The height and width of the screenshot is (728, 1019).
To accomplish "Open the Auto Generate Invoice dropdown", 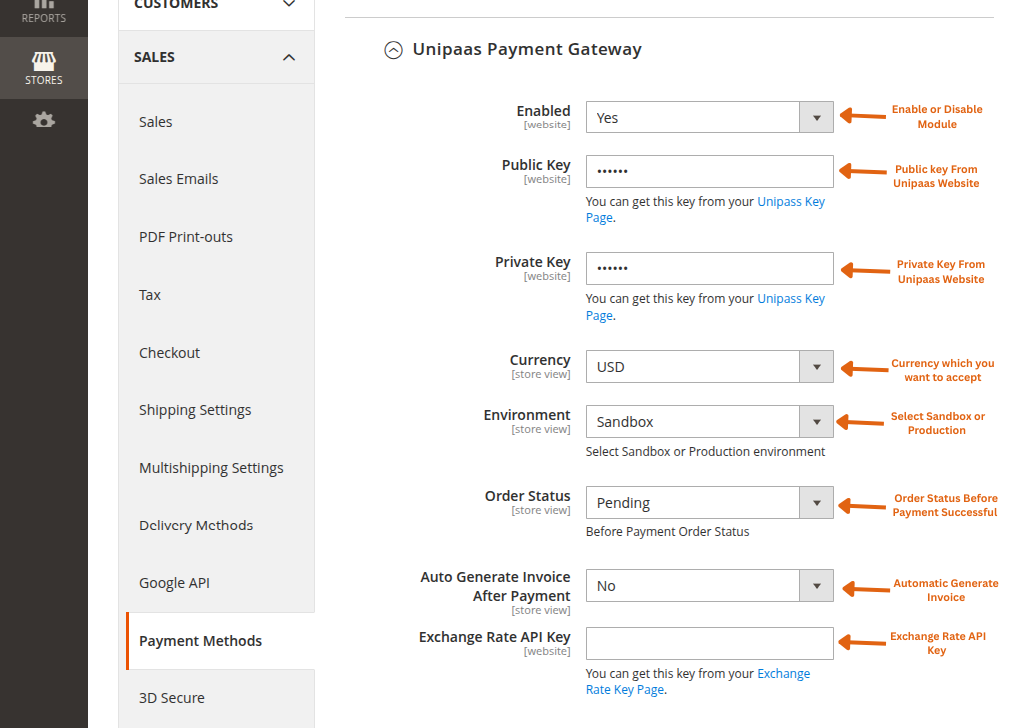I will click(817, 585).
